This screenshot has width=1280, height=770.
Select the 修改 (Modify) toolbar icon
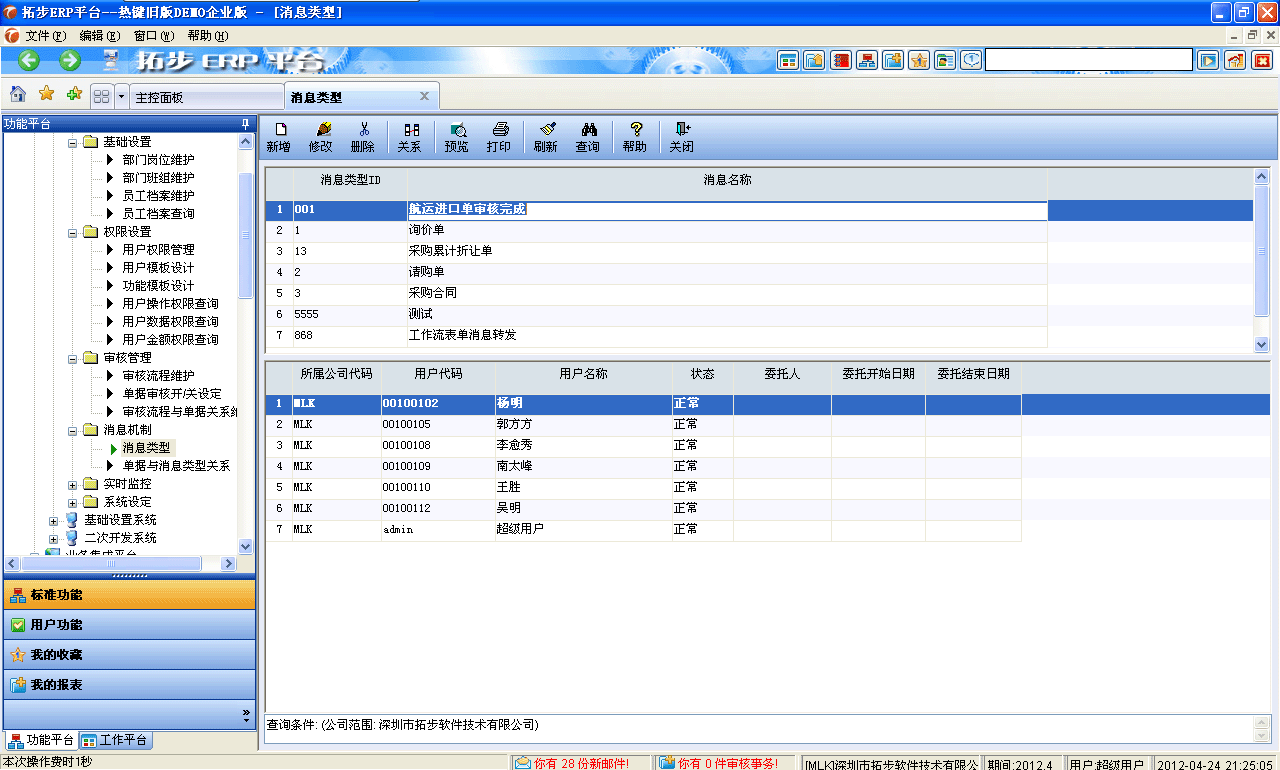point(320,137)
